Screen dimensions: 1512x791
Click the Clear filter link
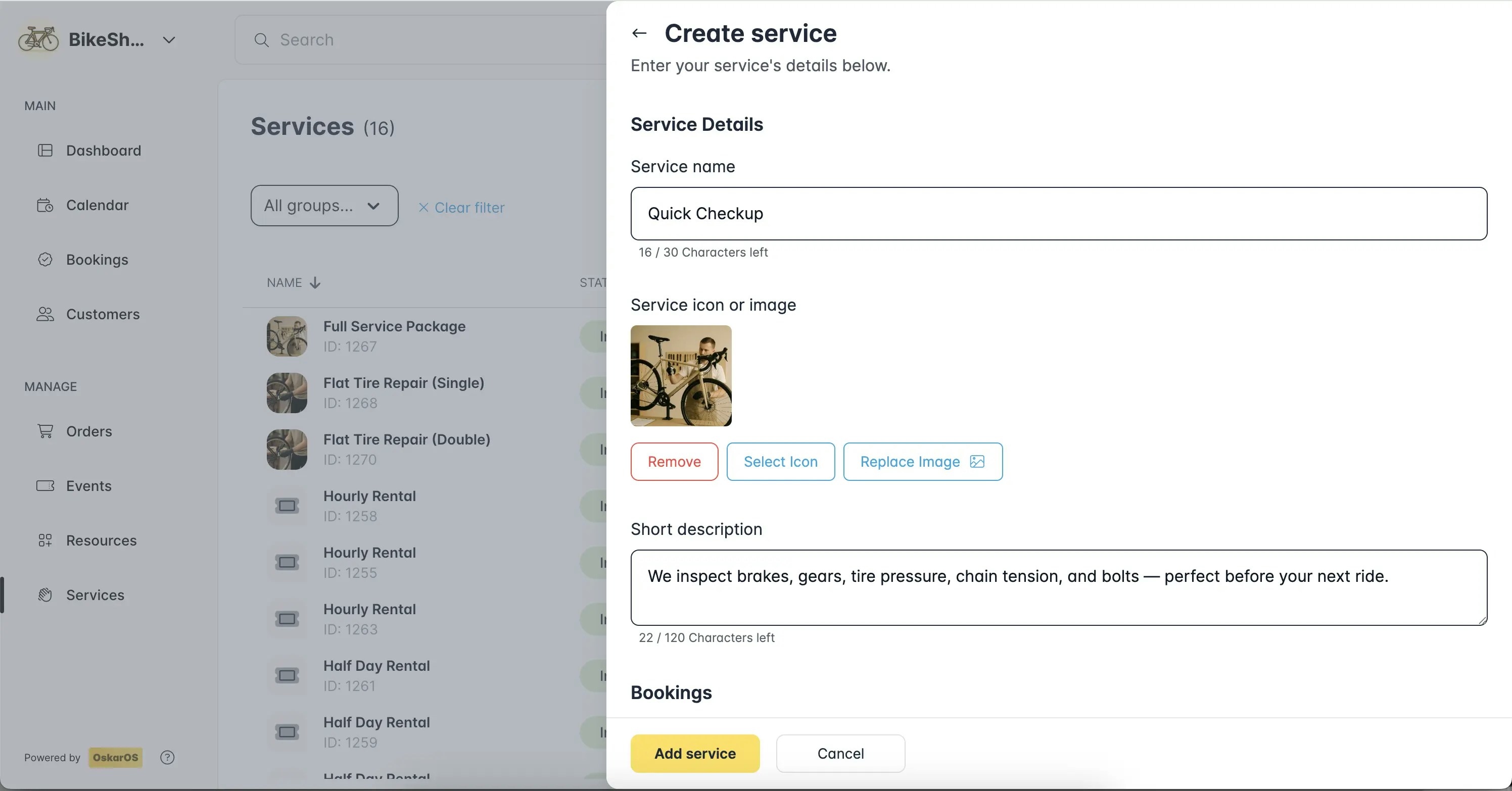(x=461, y=208)
